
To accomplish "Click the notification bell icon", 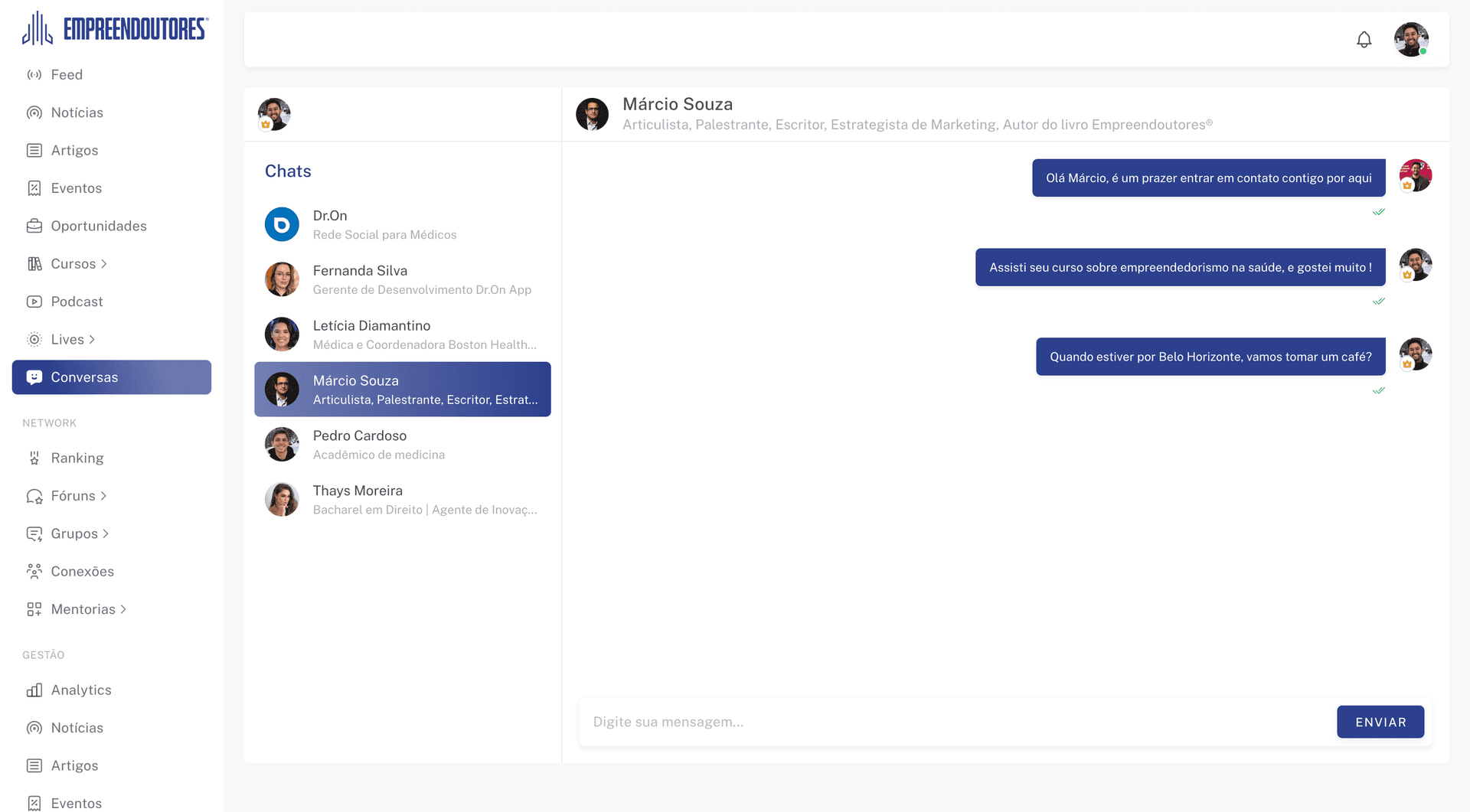I will pos(1364,40).
